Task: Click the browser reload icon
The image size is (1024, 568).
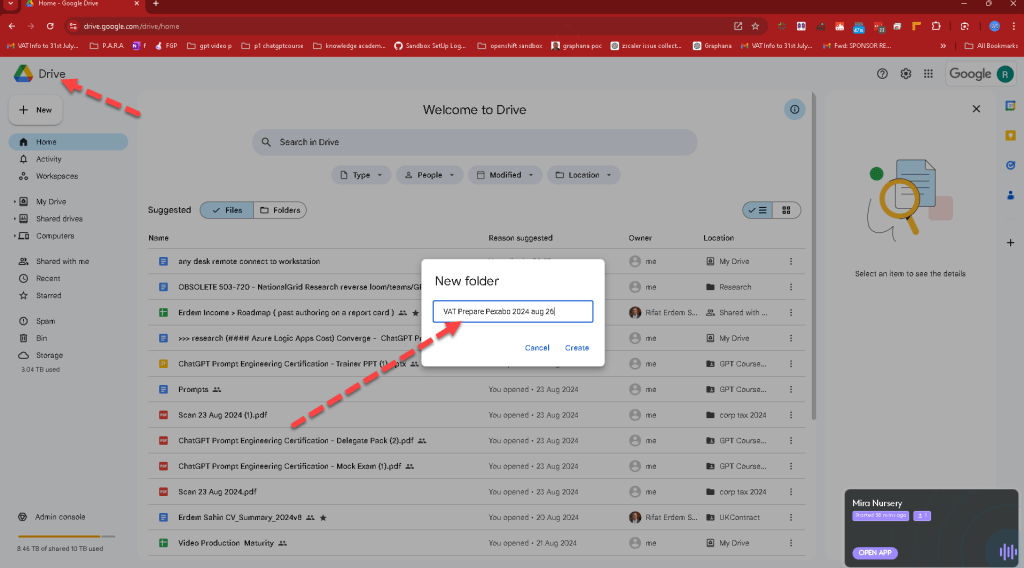Action: tap(50, 26)
